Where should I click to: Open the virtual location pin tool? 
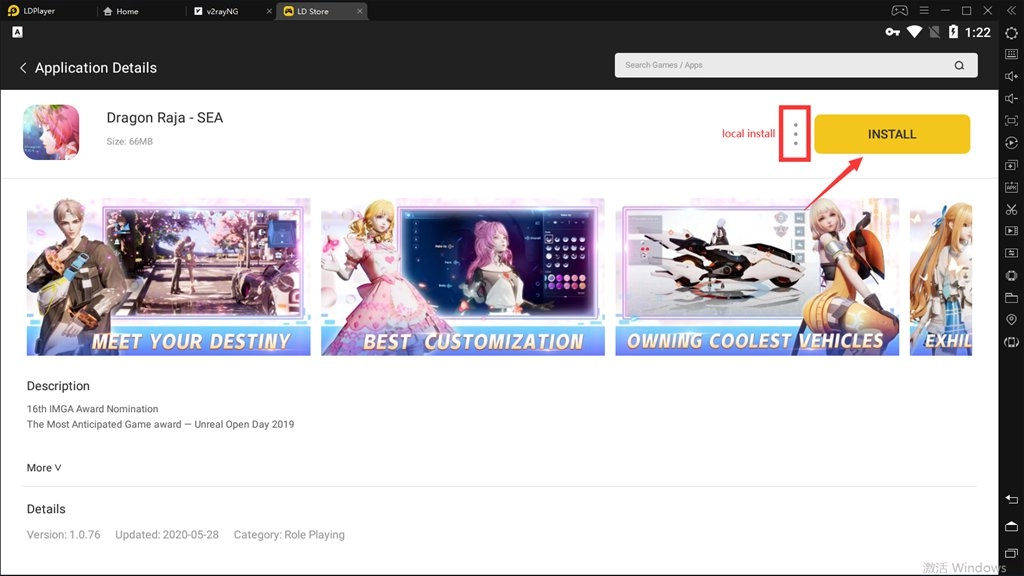click(1011, 319)
